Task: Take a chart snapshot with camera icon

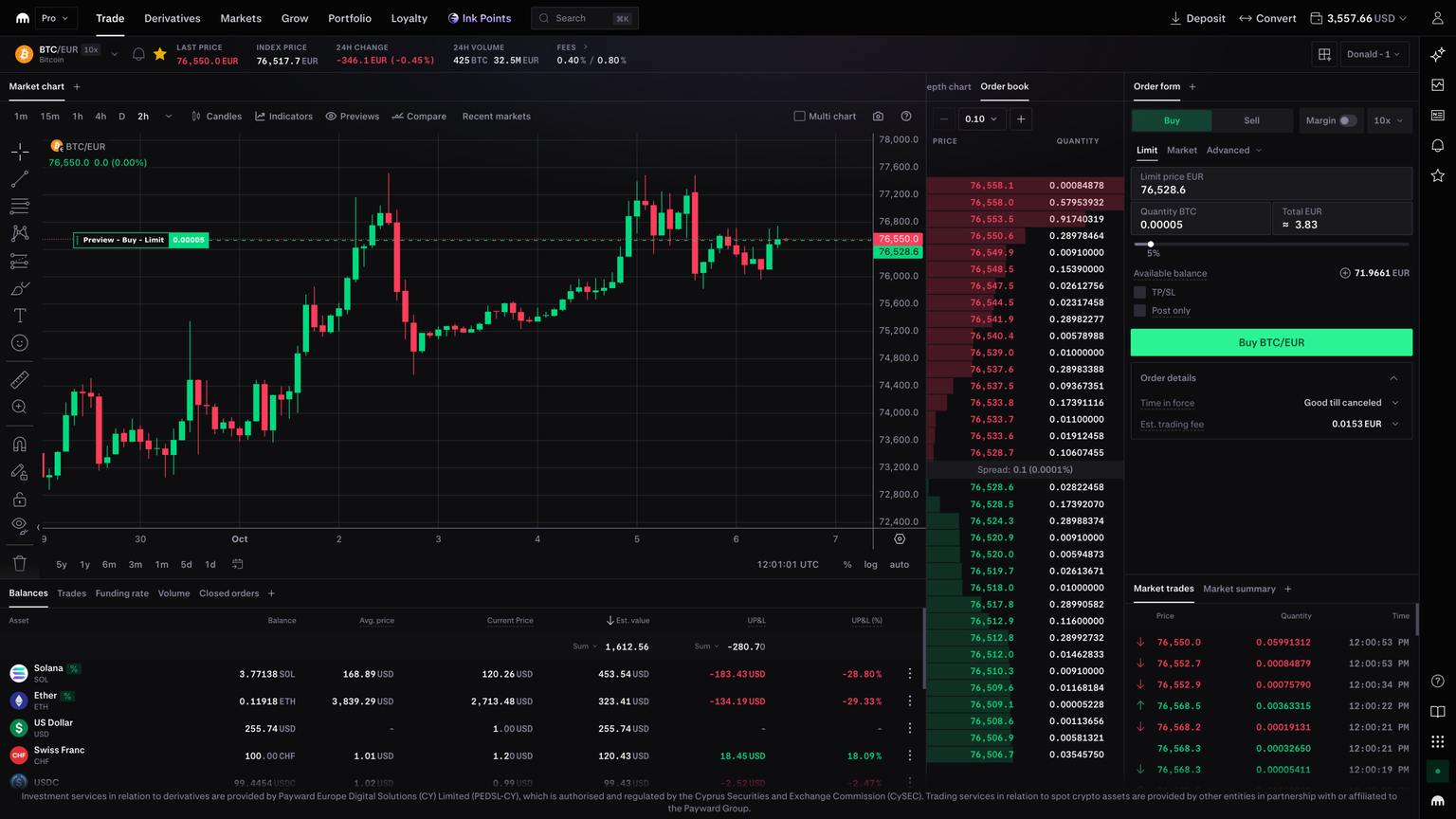Action: coord(878,117)
